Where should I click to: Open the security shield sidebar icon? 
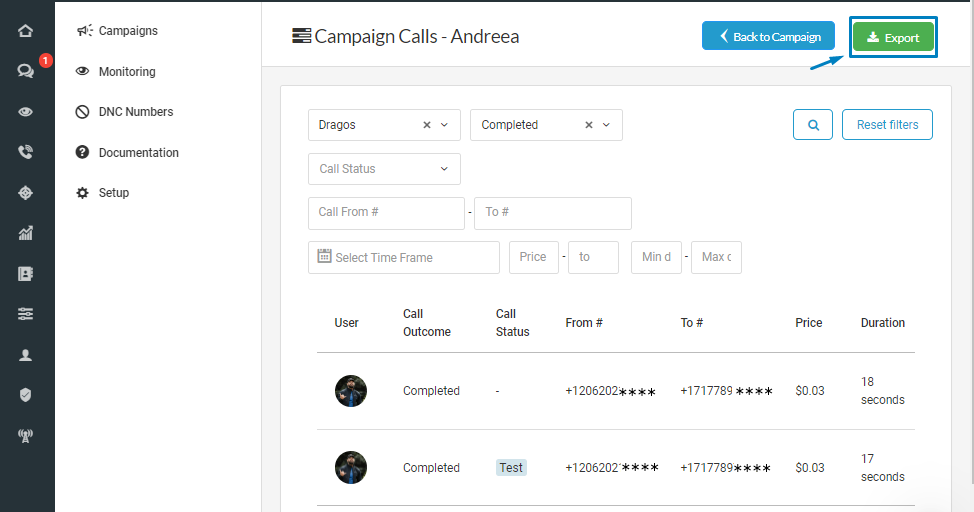pyautogui.click(x=26, y=395)
